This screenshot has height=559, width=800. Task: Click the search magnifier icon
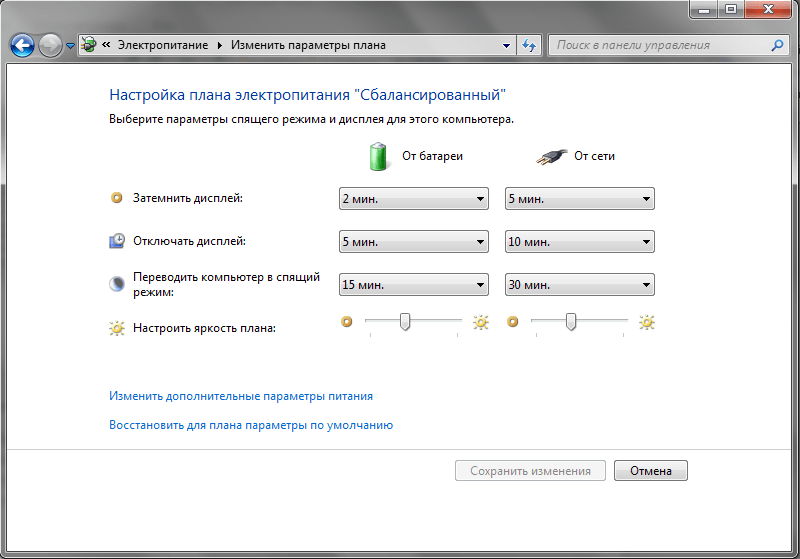pos(777,45)
